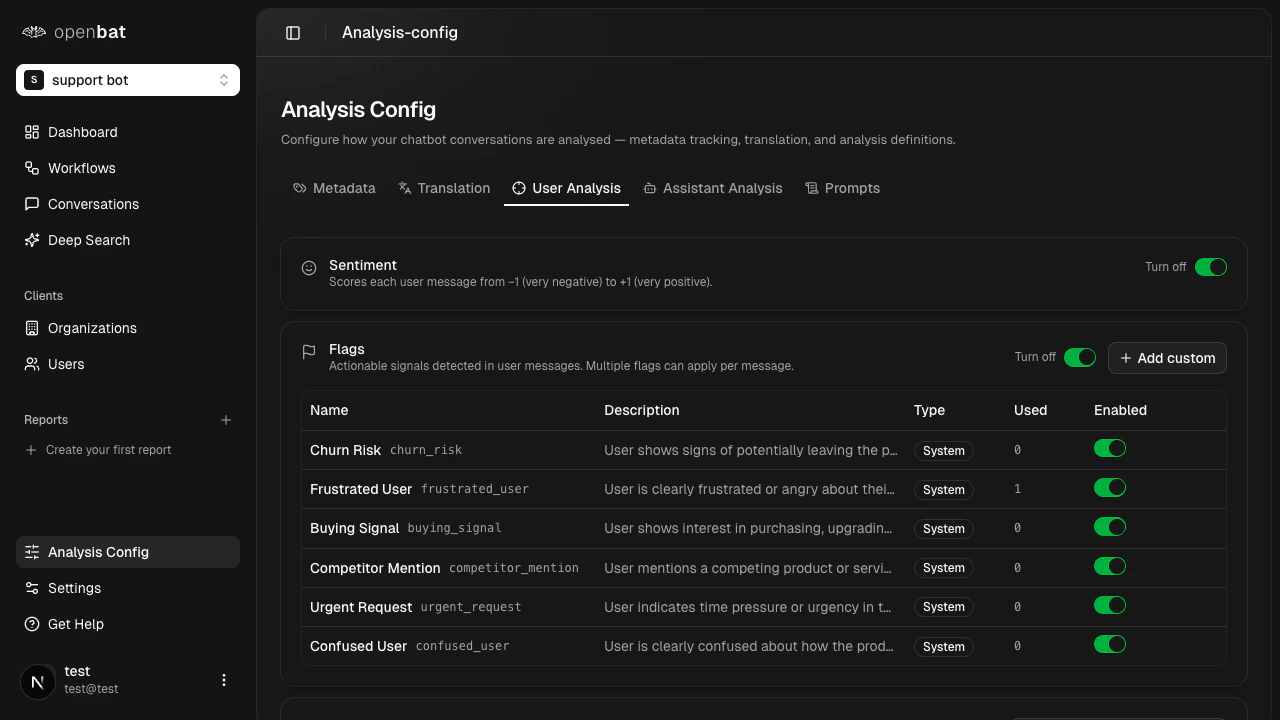
Task: Click the Conversations chat bubble icon
Action: 30,204
